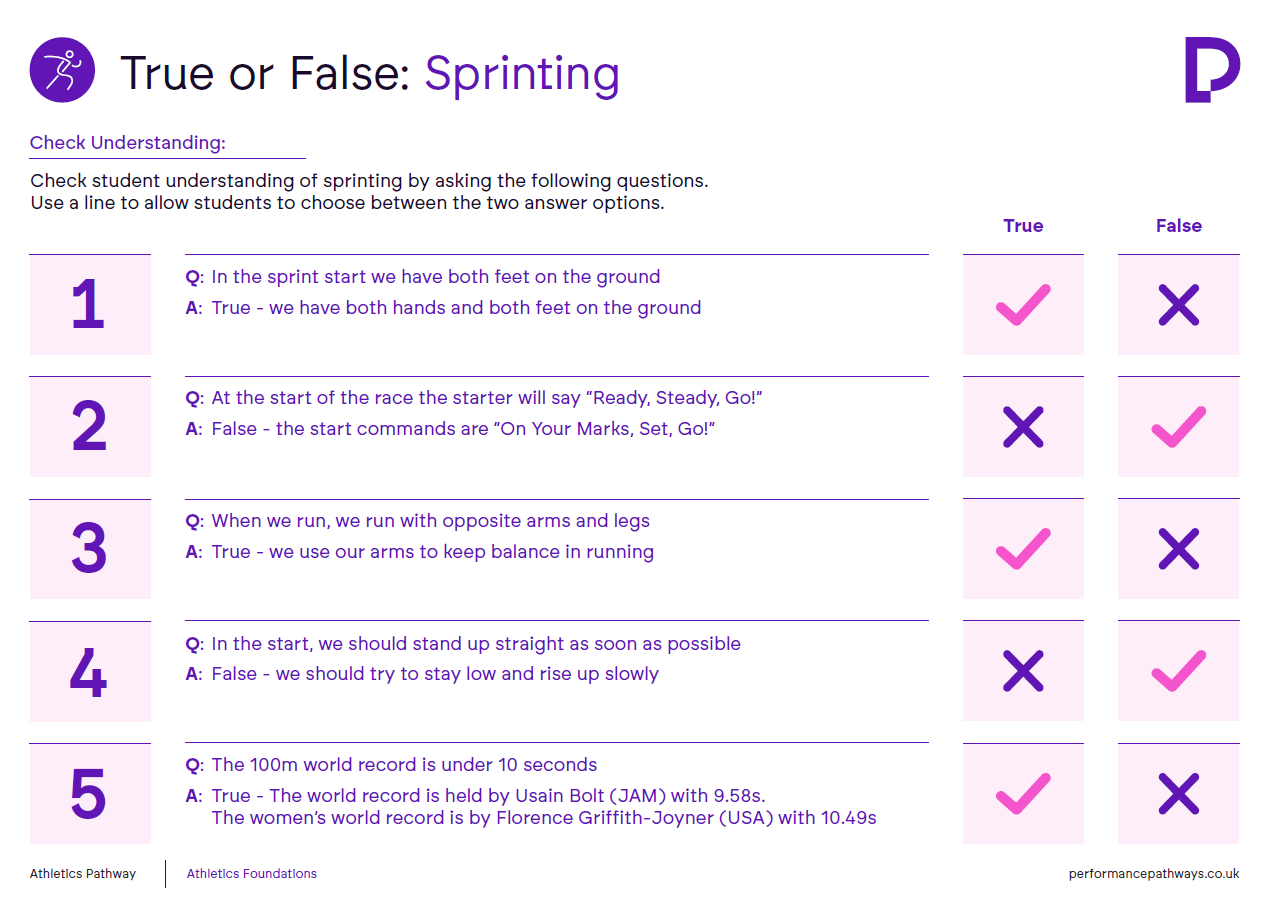Select the number 1 question tile
The width and height of the screenshot is (1270, 897).
coord(90,305)
